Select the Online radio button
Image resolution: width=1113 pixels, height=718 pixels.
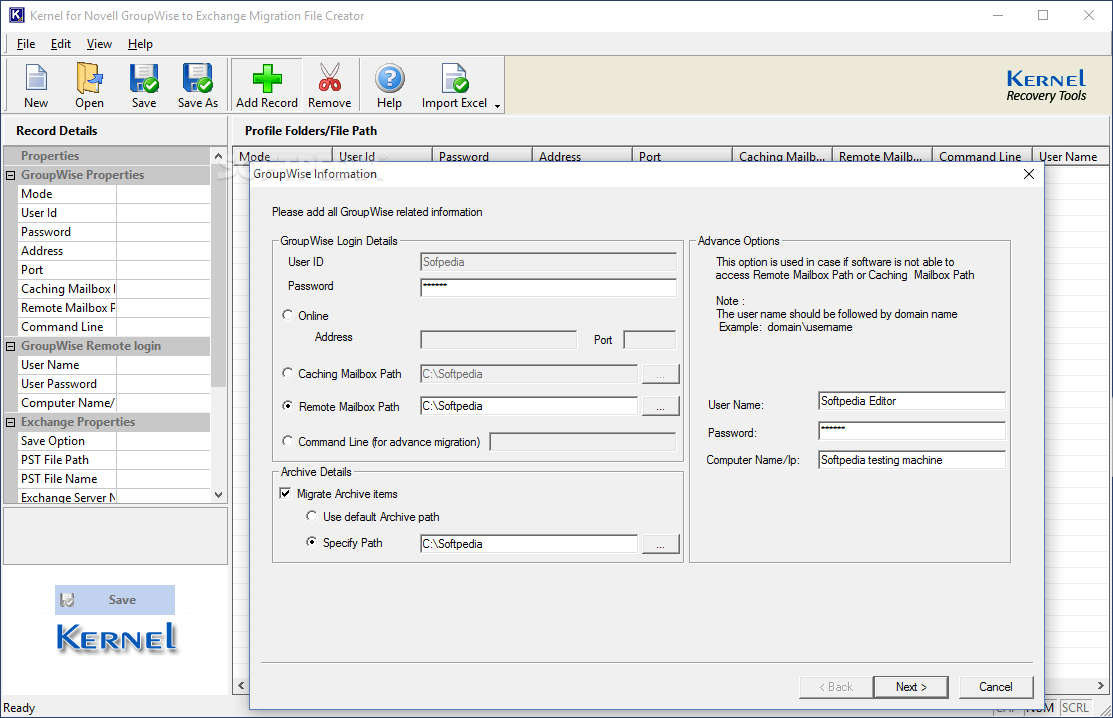coord(287,314)
